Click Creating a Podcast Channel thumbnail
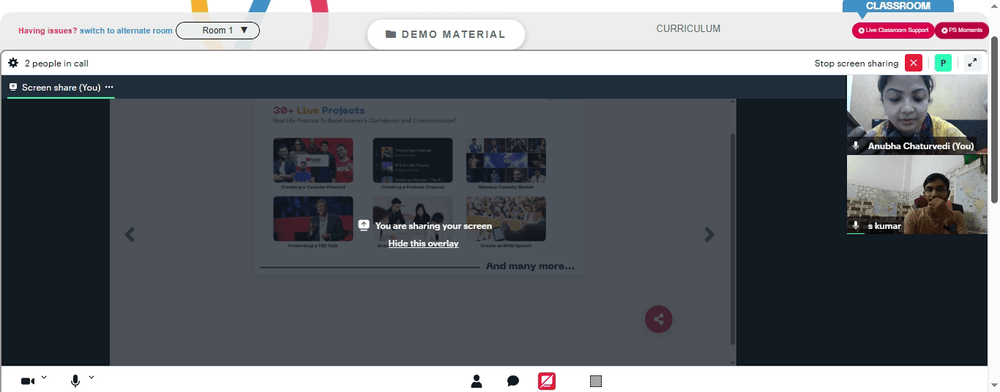The height and width of the screenshot is (392, 1000). (413, 161)
